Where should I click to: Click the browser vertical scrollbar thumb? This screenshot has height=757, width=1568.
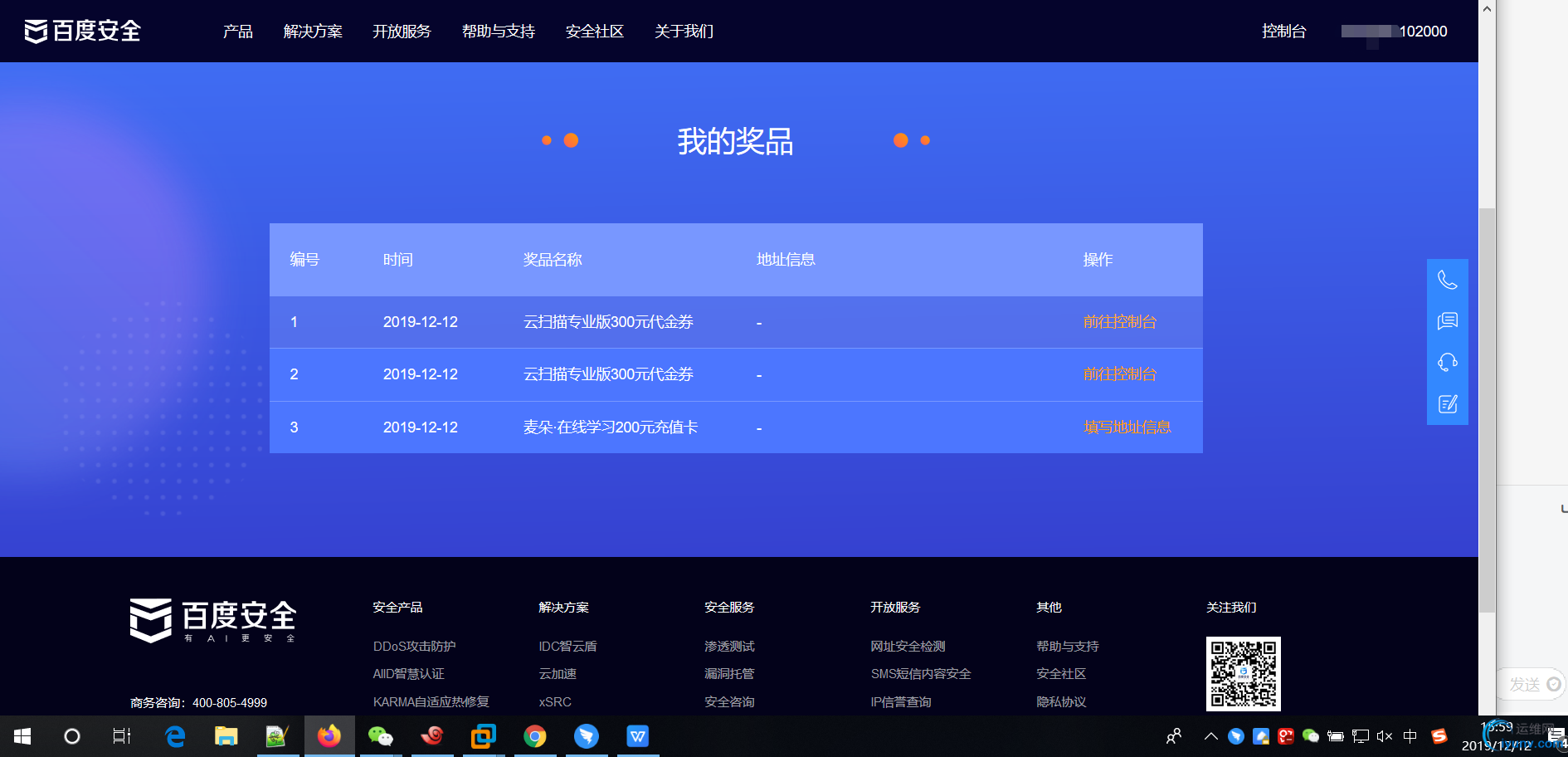point(1487,411)
